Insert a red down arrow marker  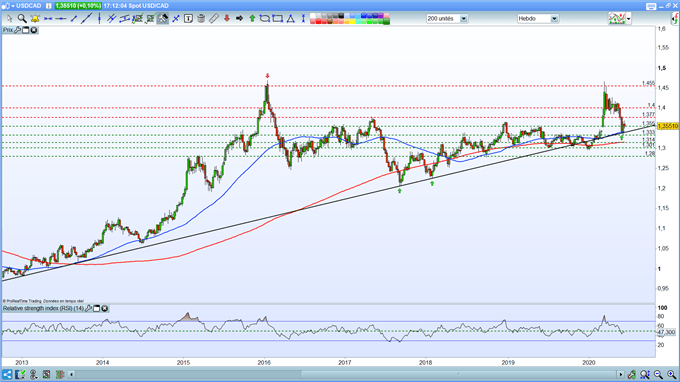227,19
